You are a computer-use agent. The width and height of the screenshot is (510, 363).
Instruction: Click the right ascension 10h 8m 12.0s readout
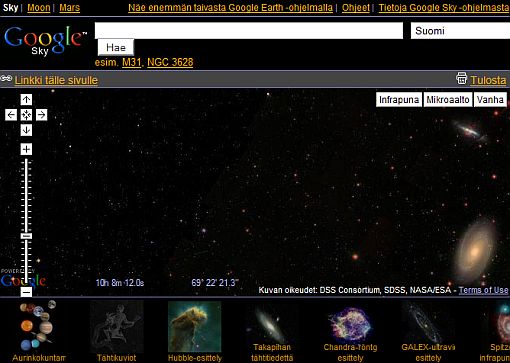120,283
